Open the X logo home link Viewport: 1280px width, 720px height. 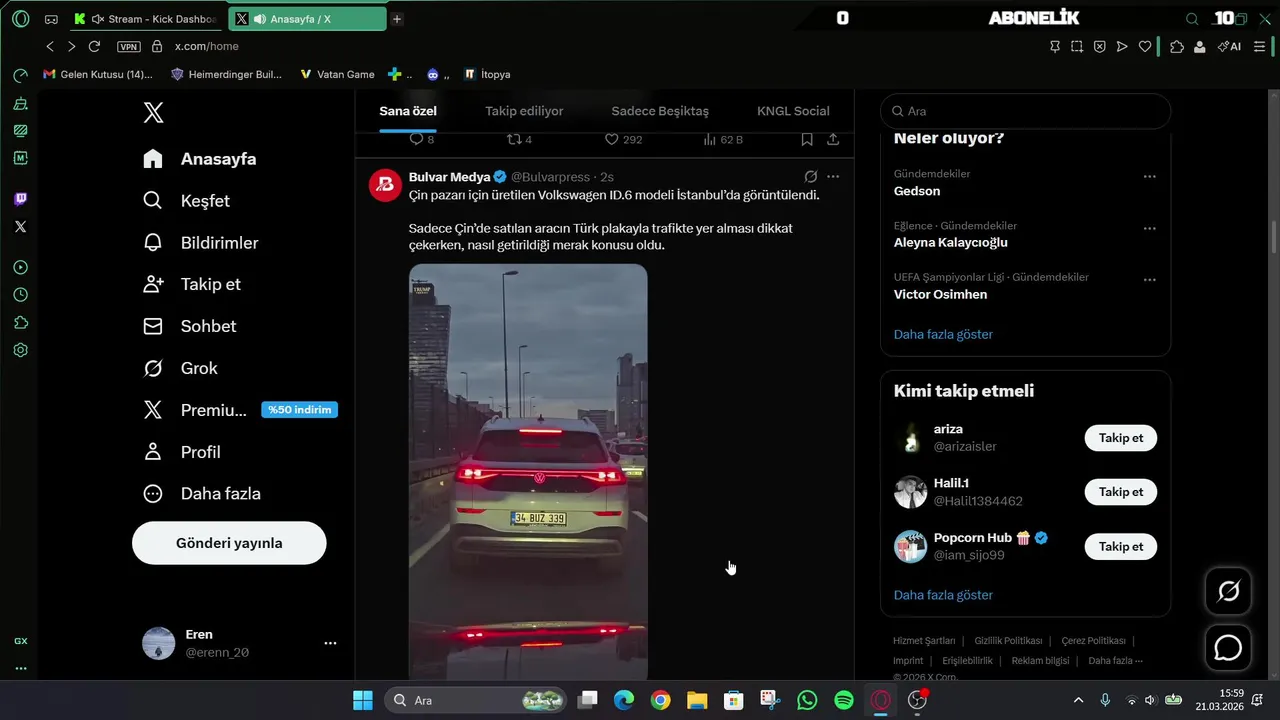point(153,113)
